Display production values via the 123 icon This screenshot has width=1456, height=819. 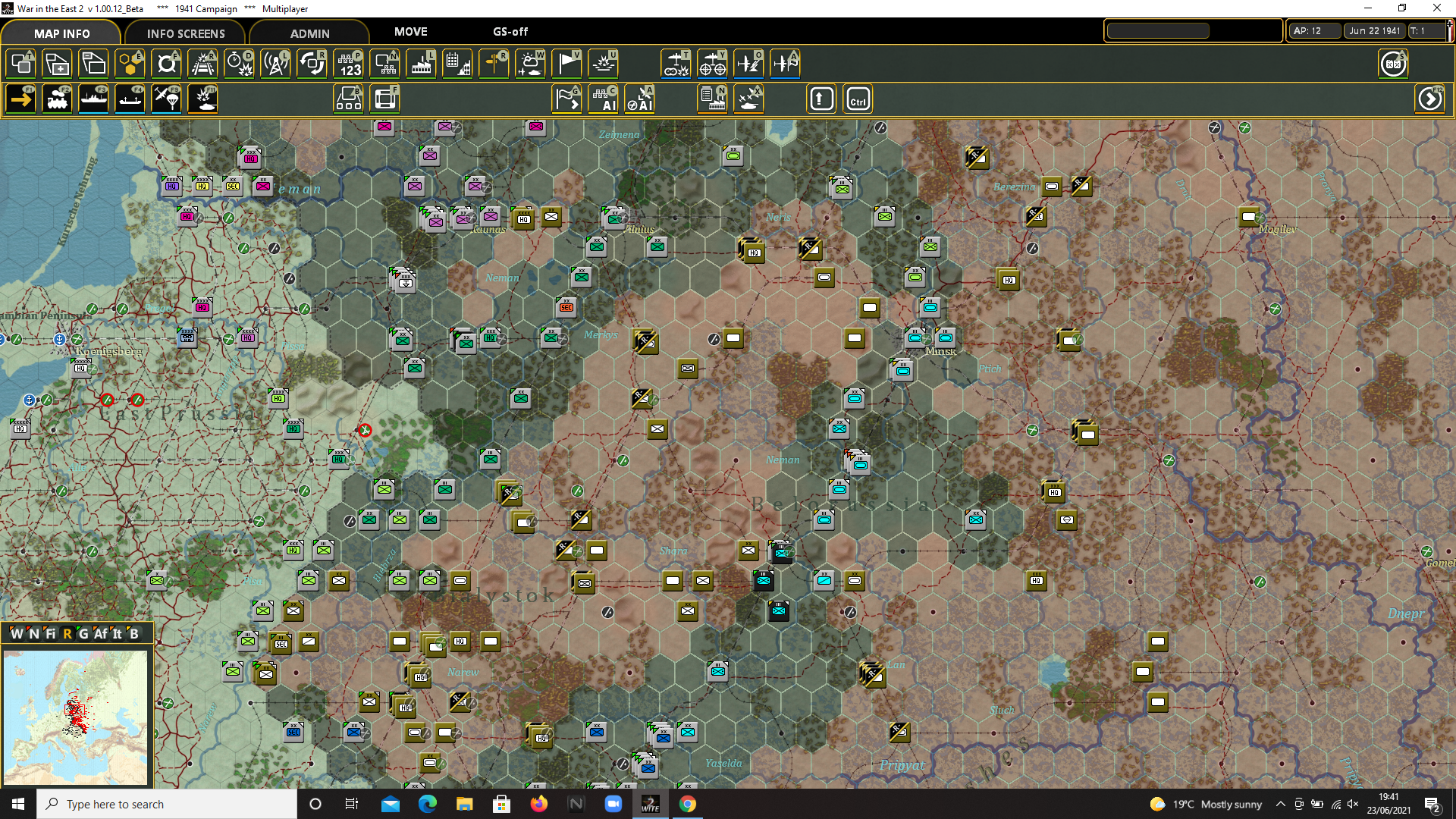(348, 64)
